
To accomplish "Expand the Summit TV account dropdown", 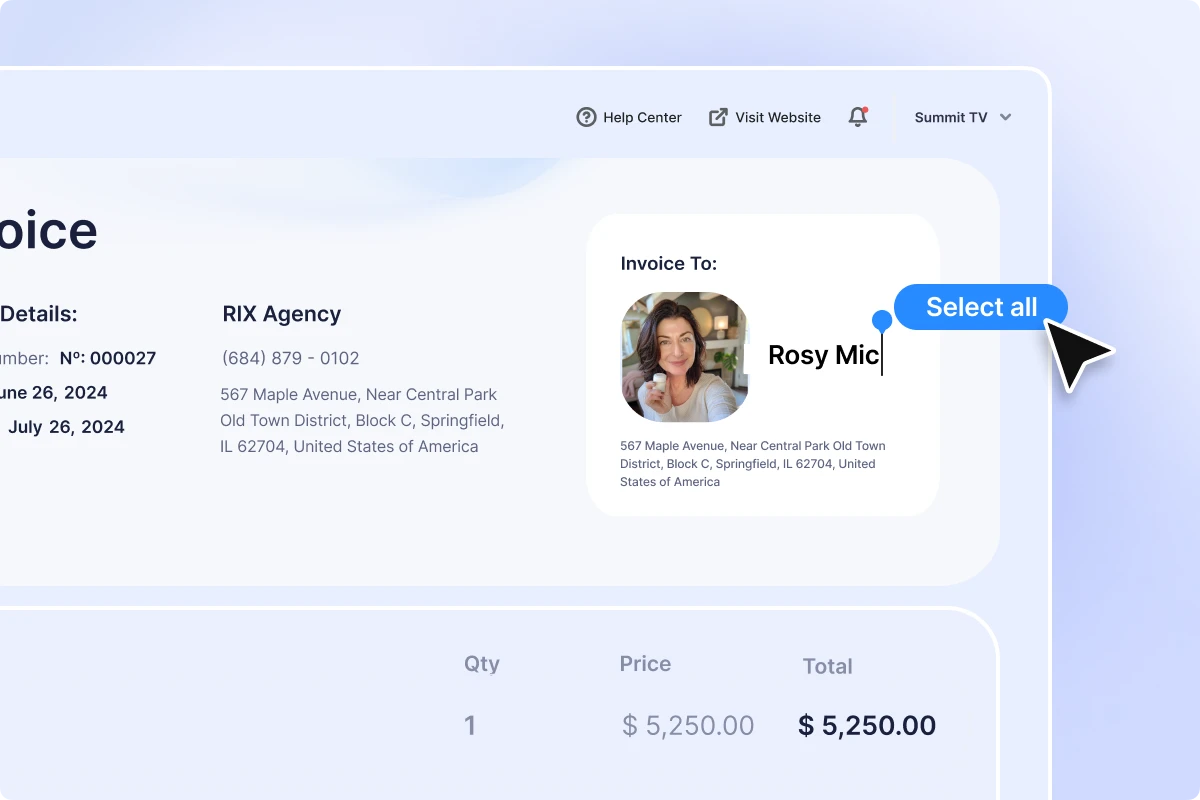I will point(963,117).
